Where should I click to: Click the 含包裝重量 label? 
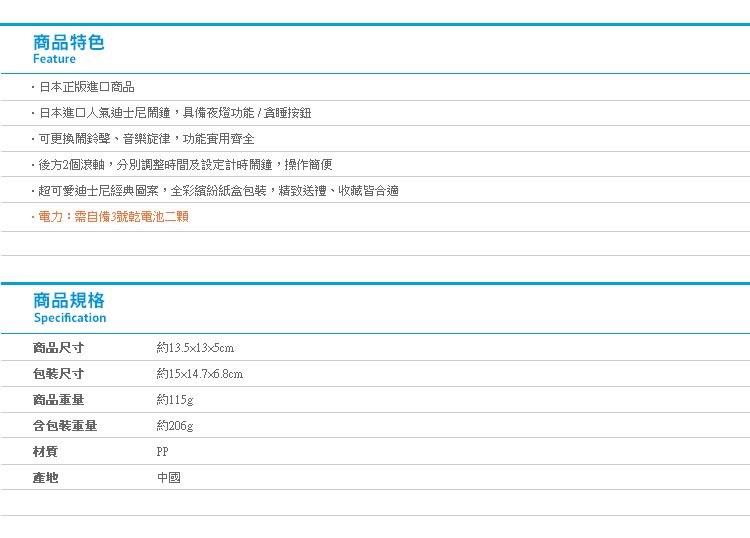tap(65, 426)
